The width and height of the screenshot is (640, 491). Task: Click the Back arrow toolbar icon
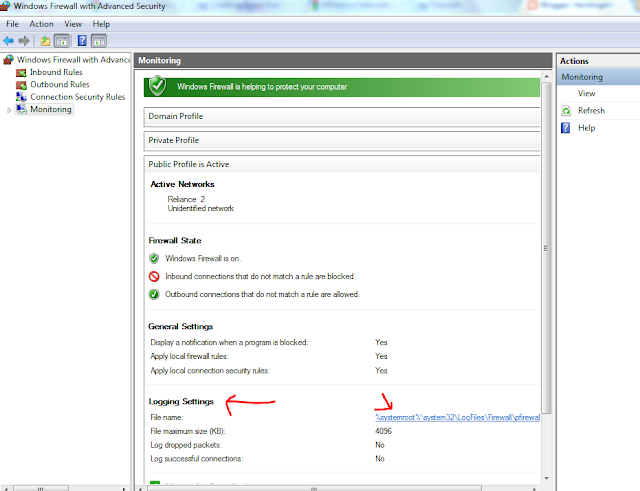(x=8, y=41)
